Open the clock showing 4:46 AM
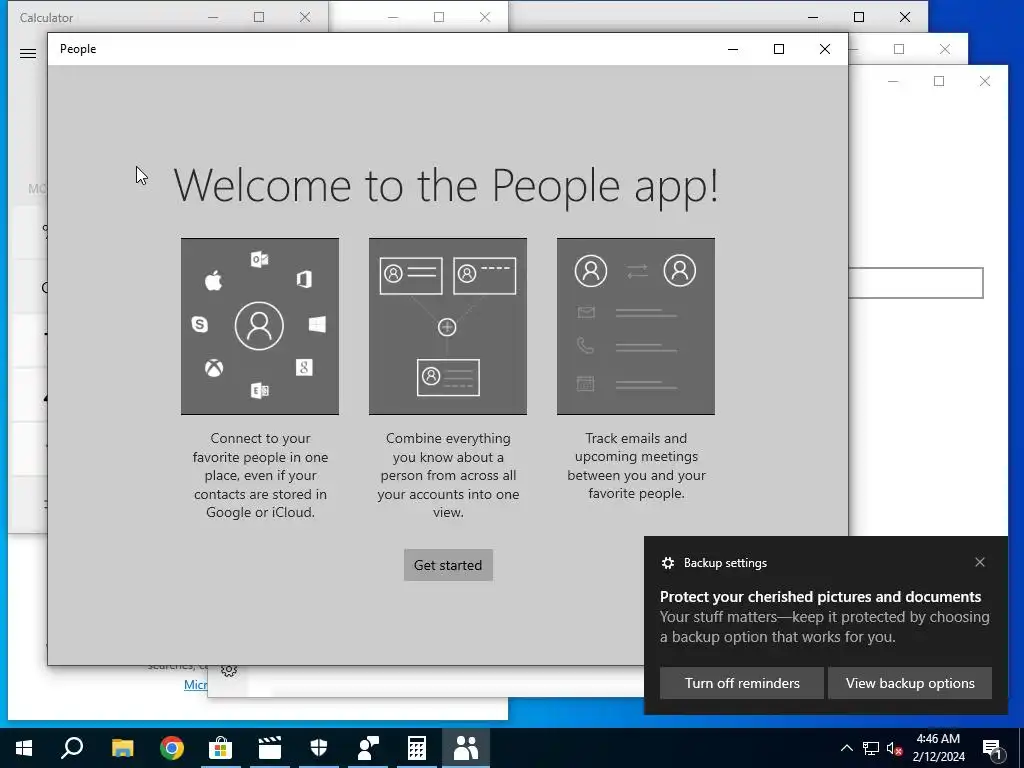The height and width of the screenshot is (768, 1024). click(938, 748)
